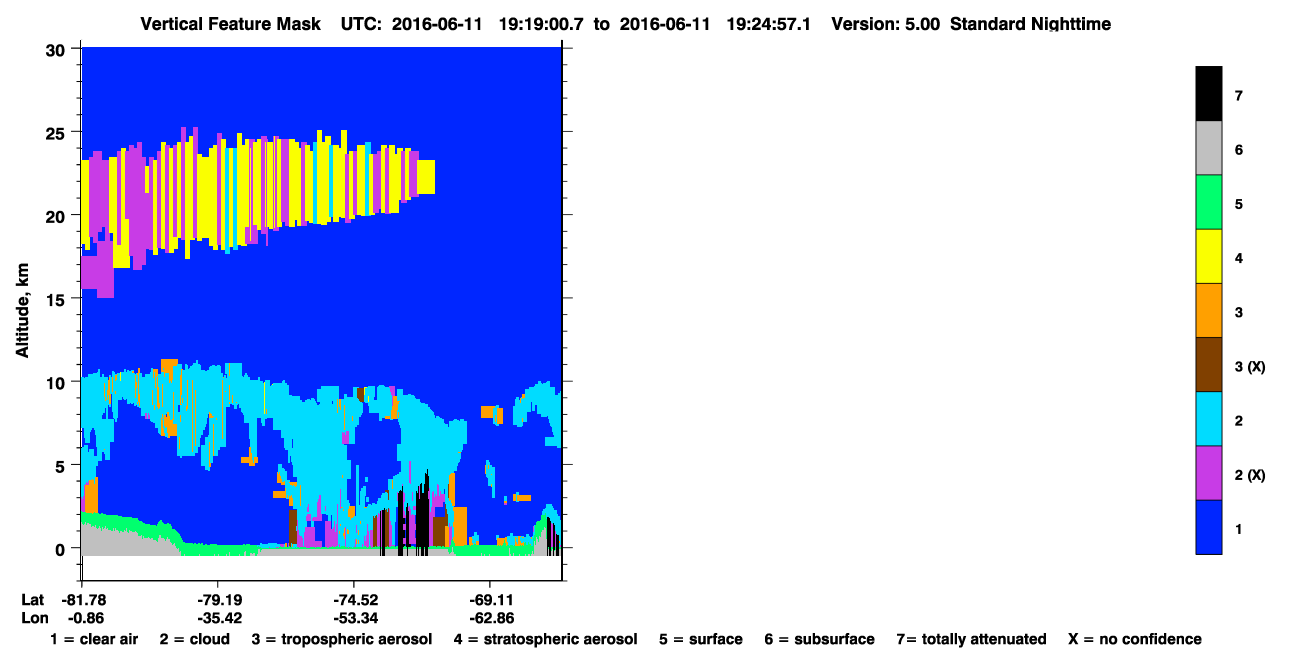This screenshot has height=667, width=1300.
Task: Click longitude value -53.34
Action: [354, 618]
